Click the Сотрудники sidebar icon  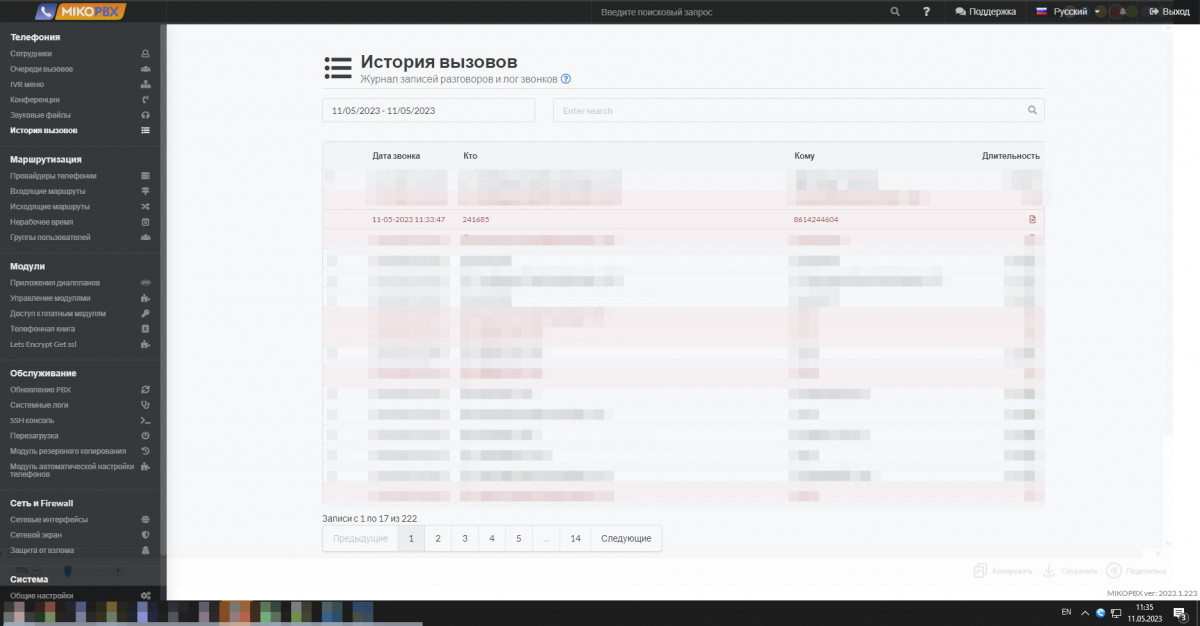coord(146,54)
